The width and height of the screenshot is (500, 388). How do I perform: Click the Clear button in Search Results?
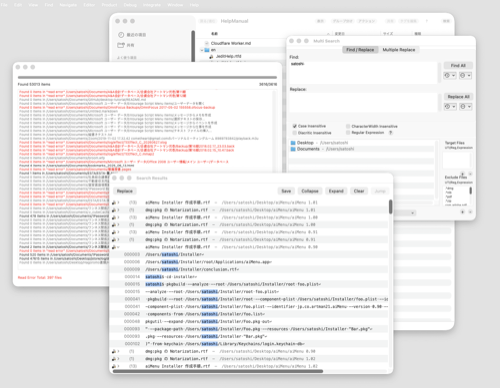click(359, 191)
